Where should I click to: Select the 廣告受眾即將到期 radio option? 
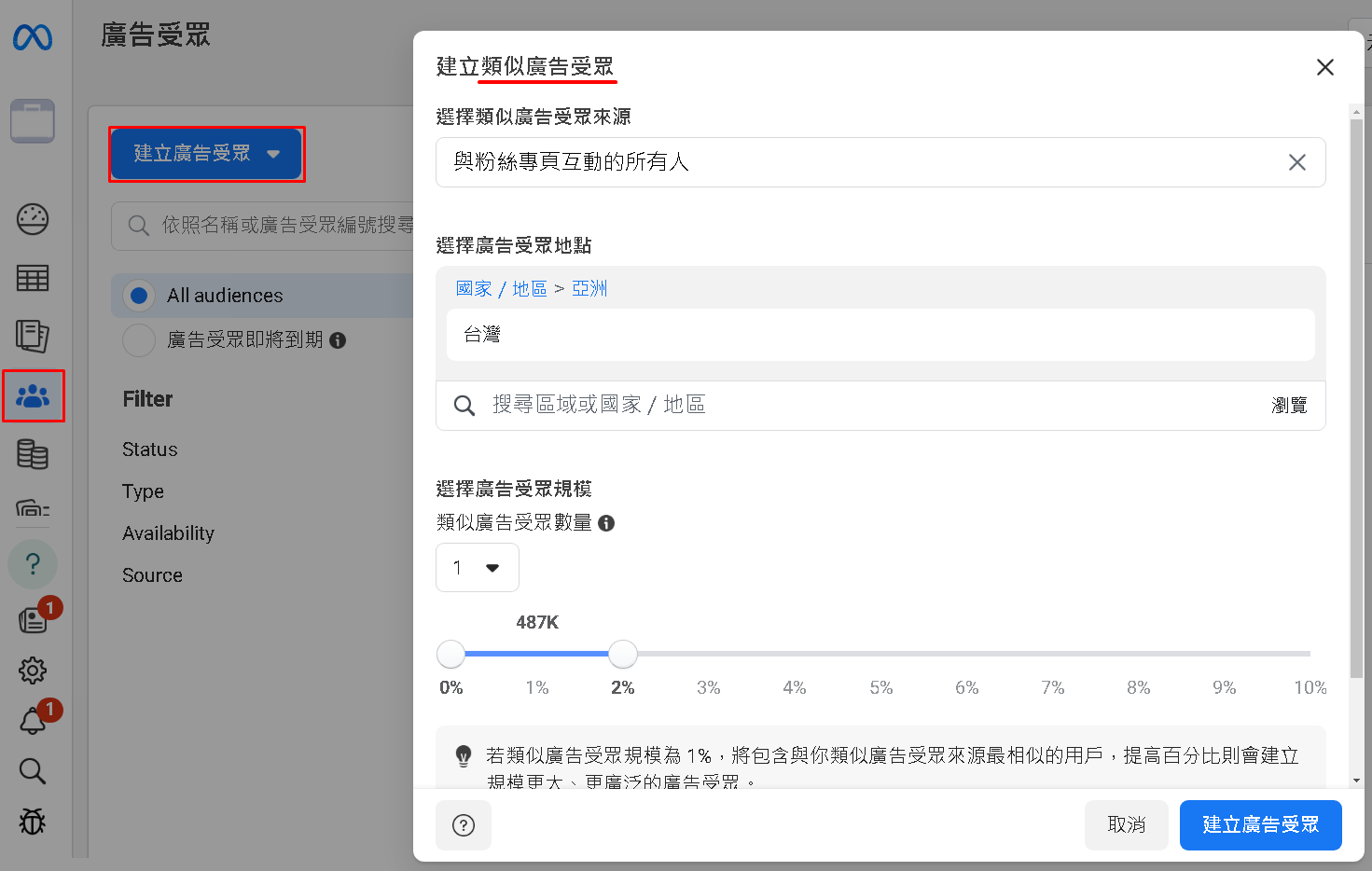pyautogui.click(x=139, y=340)
